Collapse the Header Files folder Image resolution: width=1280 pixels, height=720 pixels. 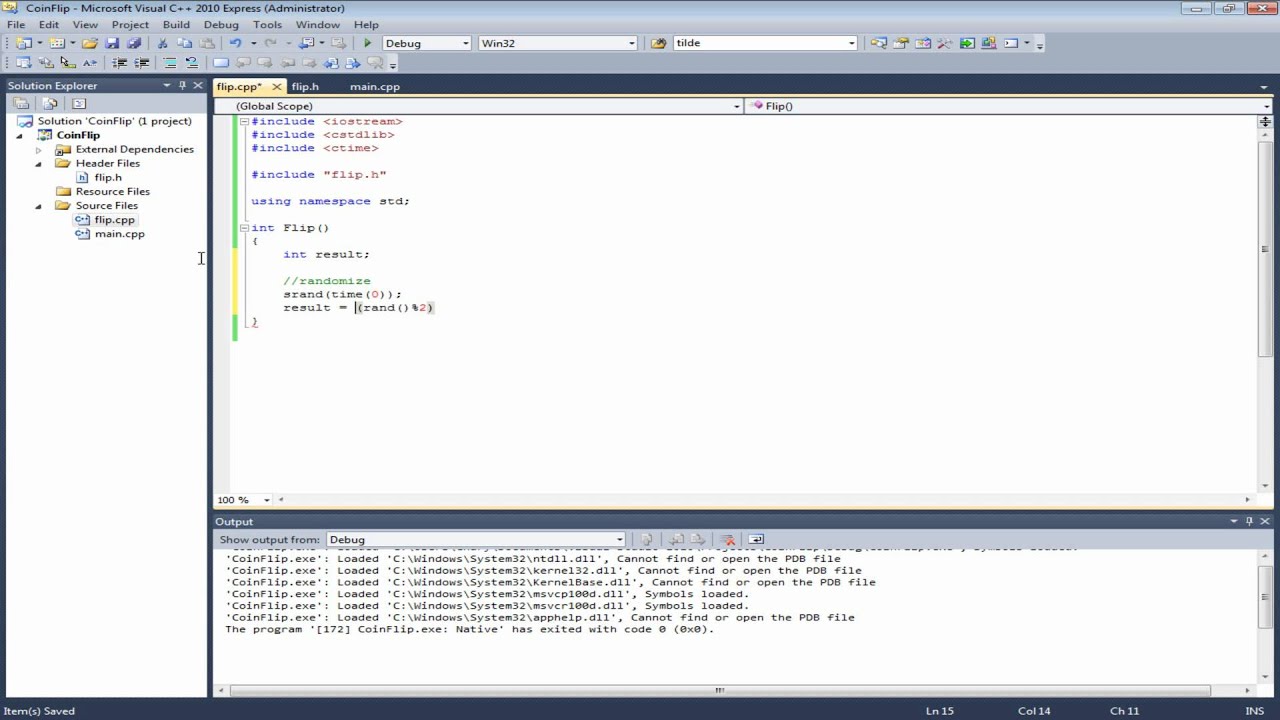tap(39, 164)
